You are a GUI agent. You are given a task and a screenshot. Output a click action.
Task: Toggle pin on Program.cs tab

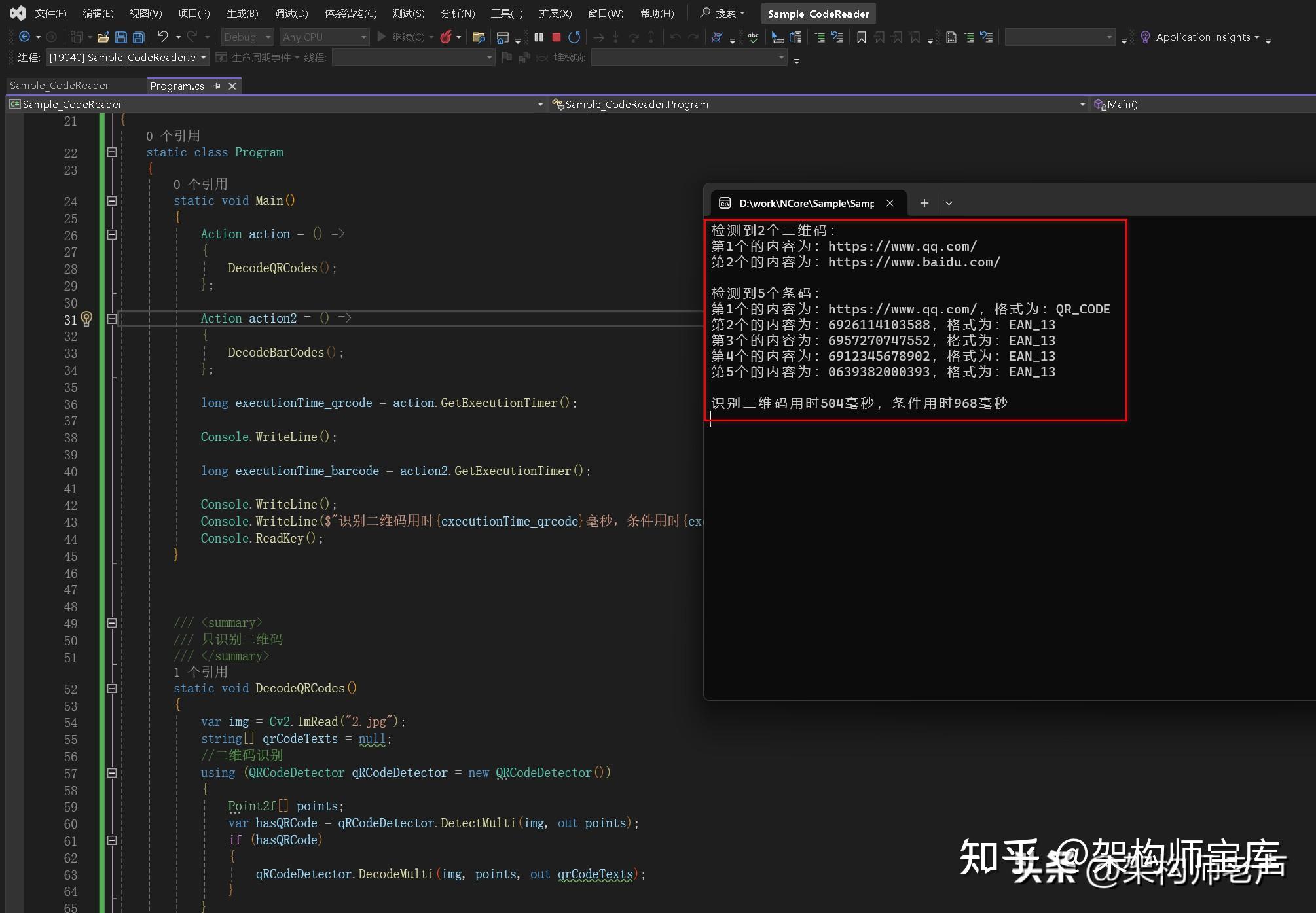pyautogui.click(x=217, y=86)
